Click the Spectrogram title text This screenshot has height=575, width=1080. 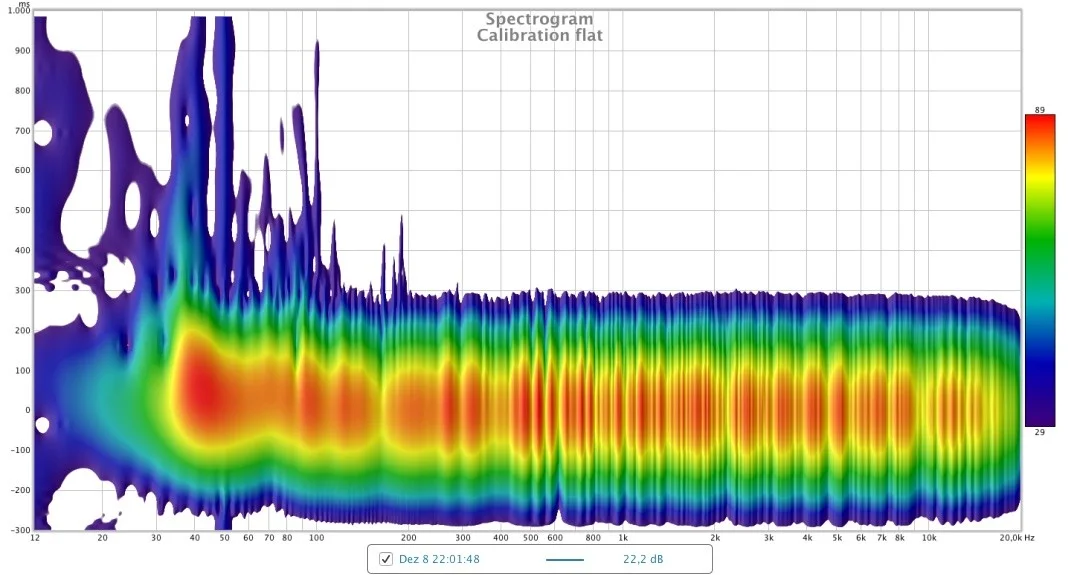(539, 19)
